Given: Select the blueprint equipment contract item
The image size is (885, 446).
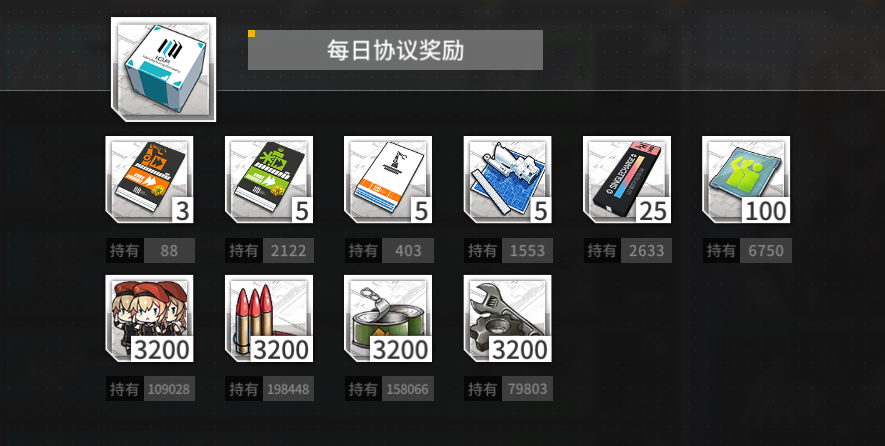Looking at the screenshot, I should pyautogui.click(x=508, y=180).
